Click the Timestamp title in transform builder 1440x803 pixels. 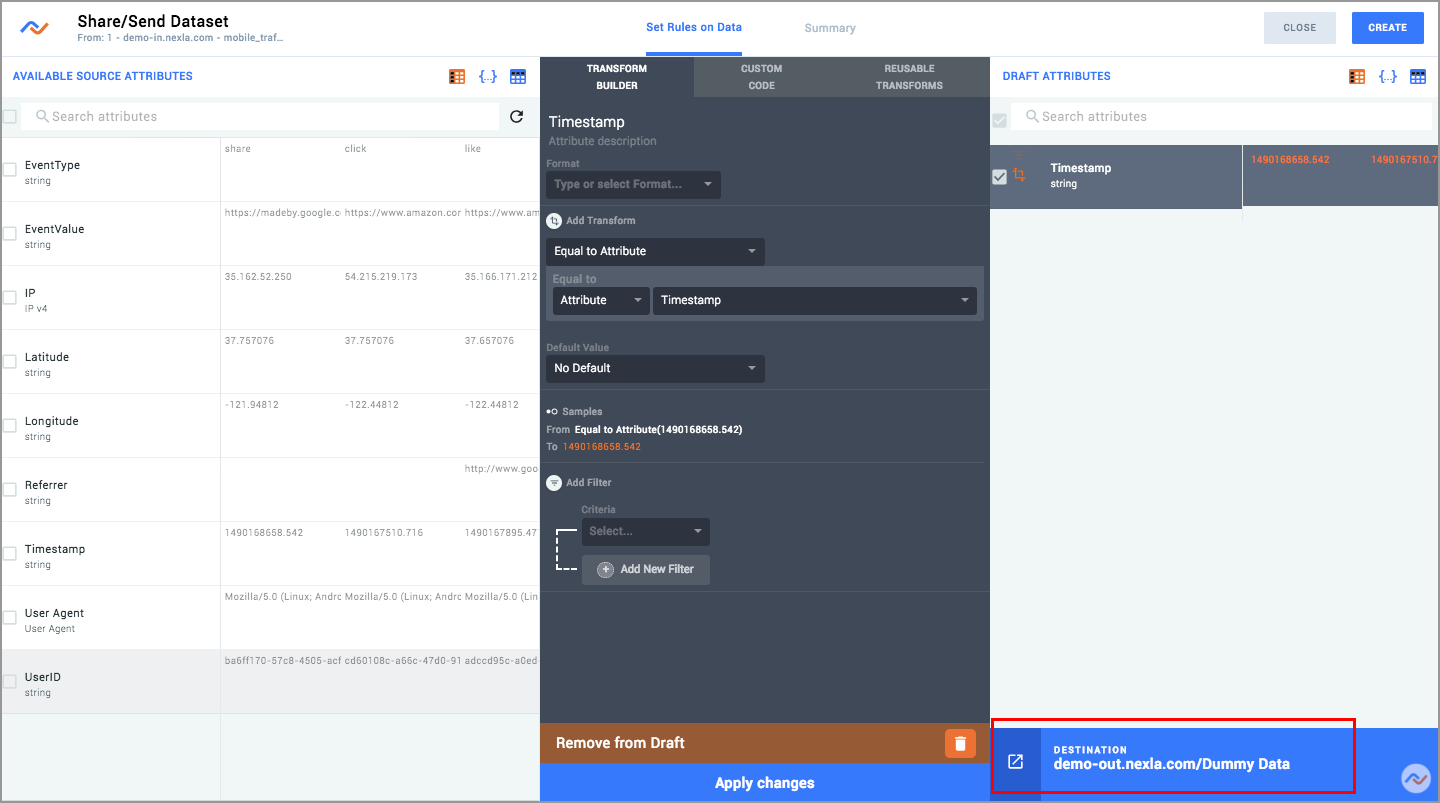(586, 122)
